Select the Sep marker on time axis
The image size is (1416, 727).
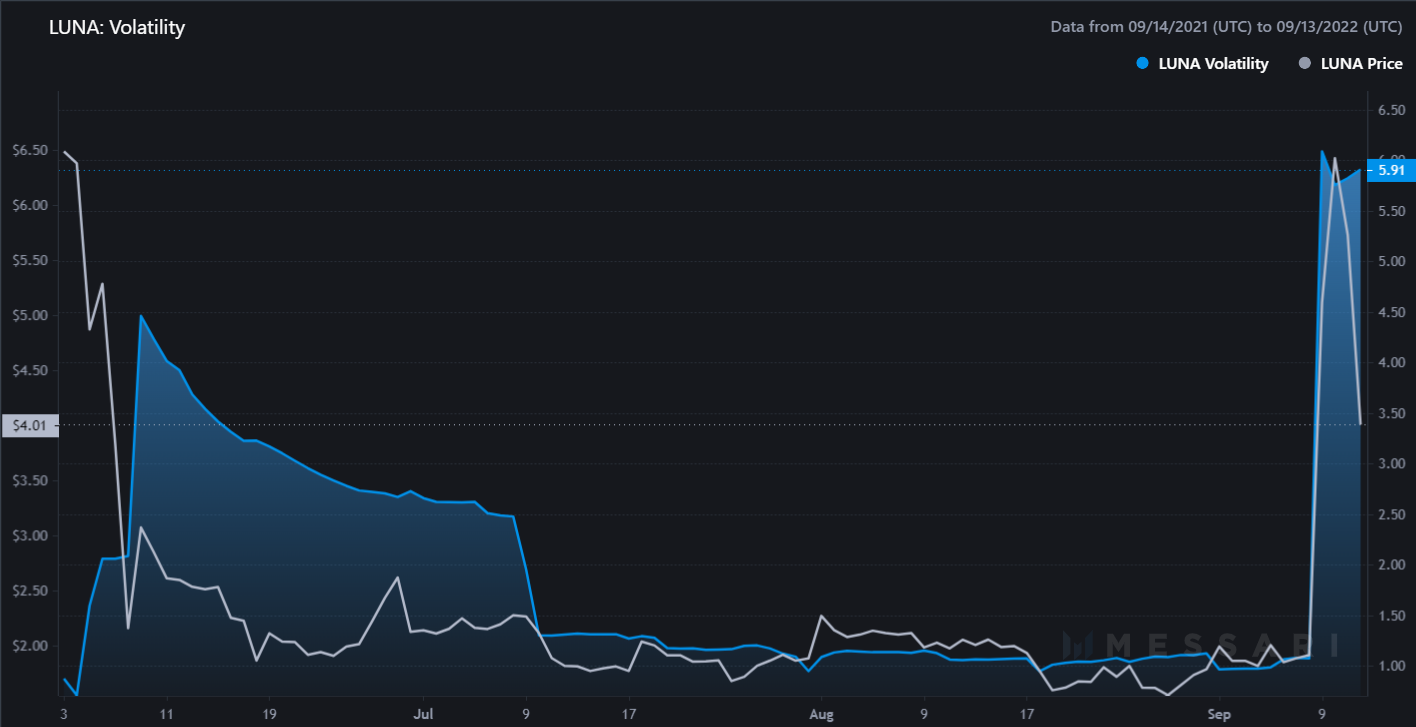pos(1219,715)
